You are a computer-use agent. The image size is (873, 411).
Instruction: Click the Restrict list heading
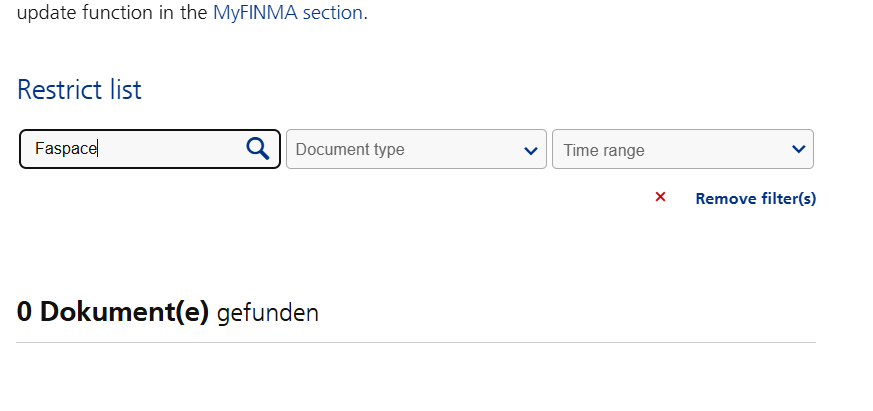coord(79,90)
